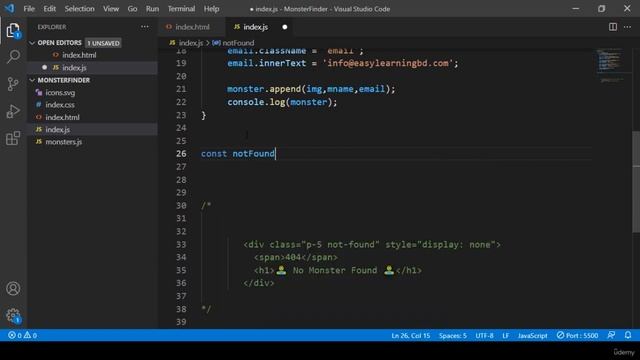Open the Go menu
This screenshot has height=360, width=640.
(x=132, y=9)
